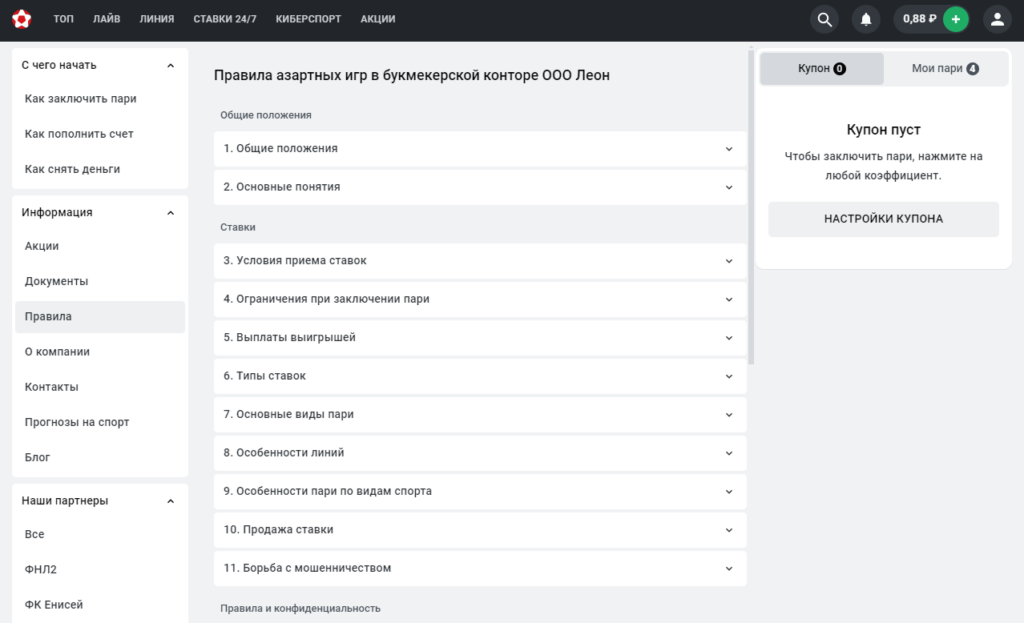
Task: Expand 5. Выплаты выигрышей
Action: coord(480,338)
